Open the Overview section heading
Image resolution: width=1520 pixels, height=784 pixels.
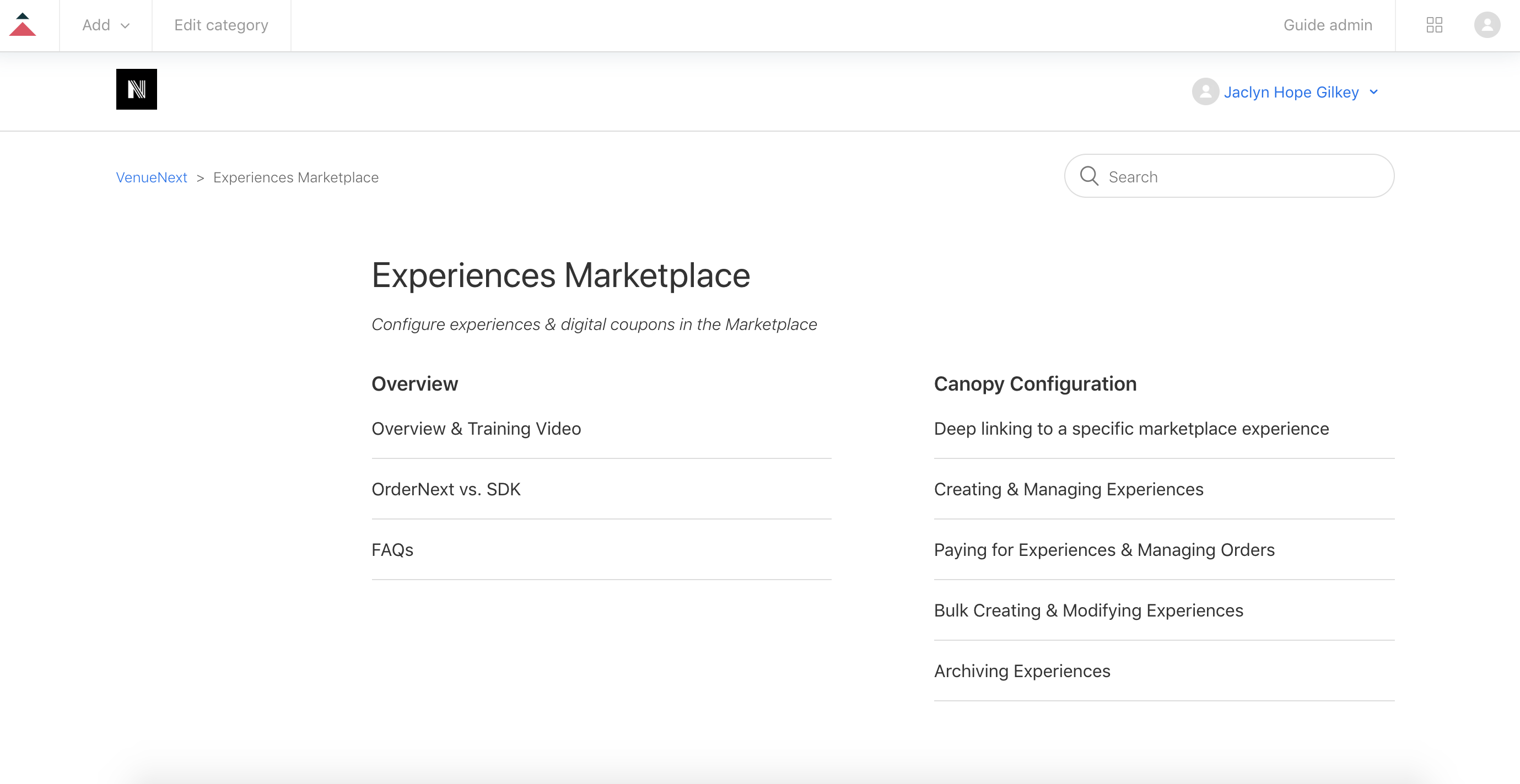(x=415, y=384)
